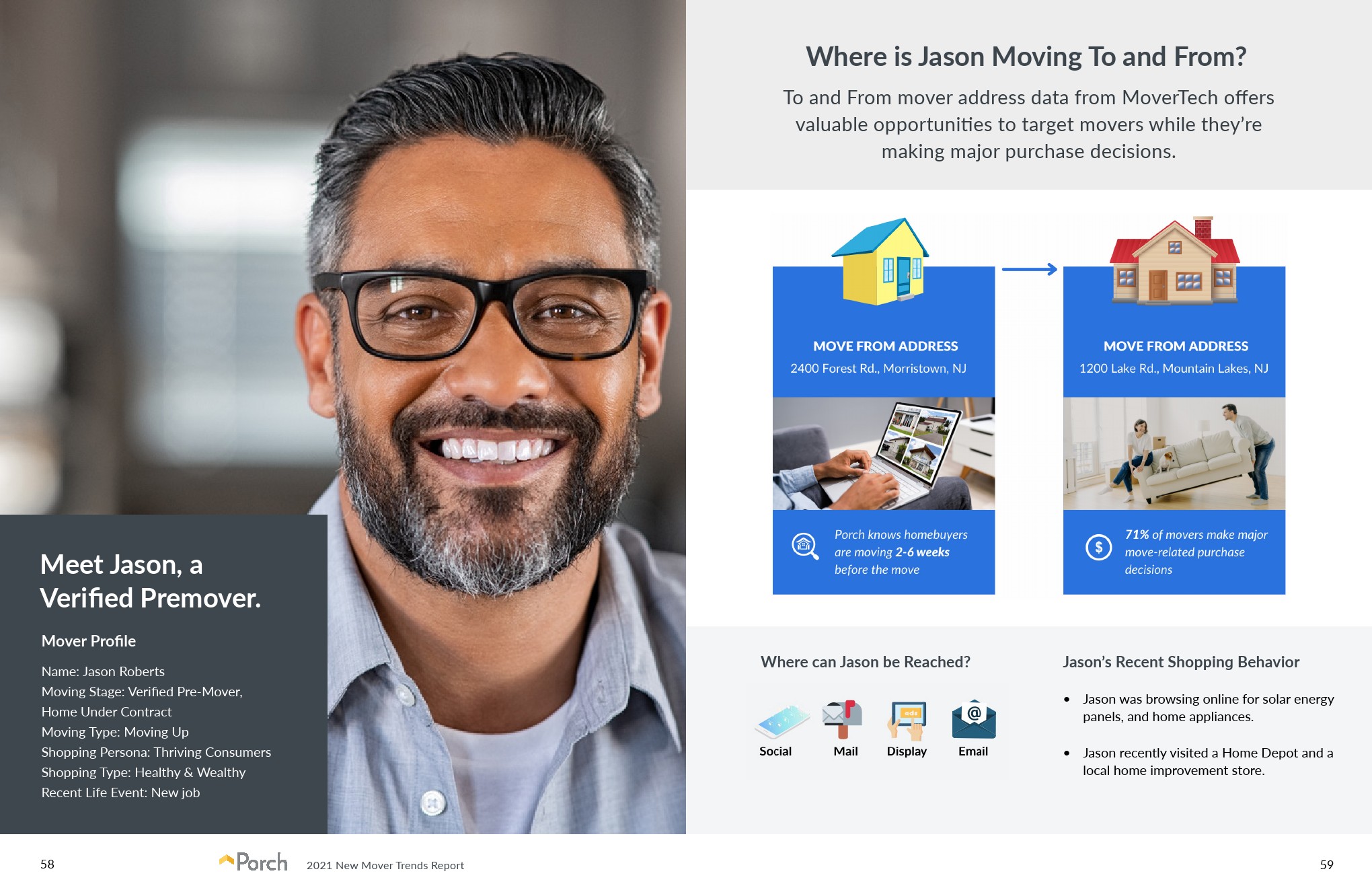1372x888 pixels.
Task: Click the dollar sign circle icon
Action: (1098, 547)
